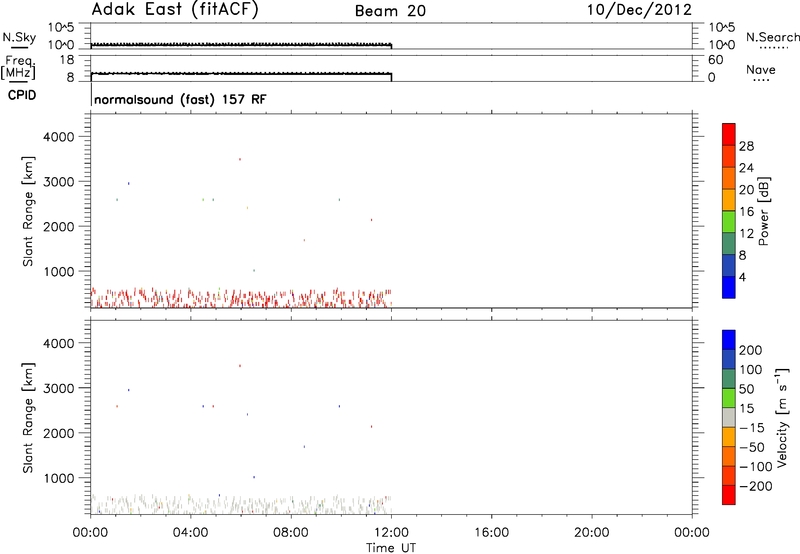The image size is (800, 554).
Task: Click the "18" frequency axis tick label
Action: click(67, 60)
